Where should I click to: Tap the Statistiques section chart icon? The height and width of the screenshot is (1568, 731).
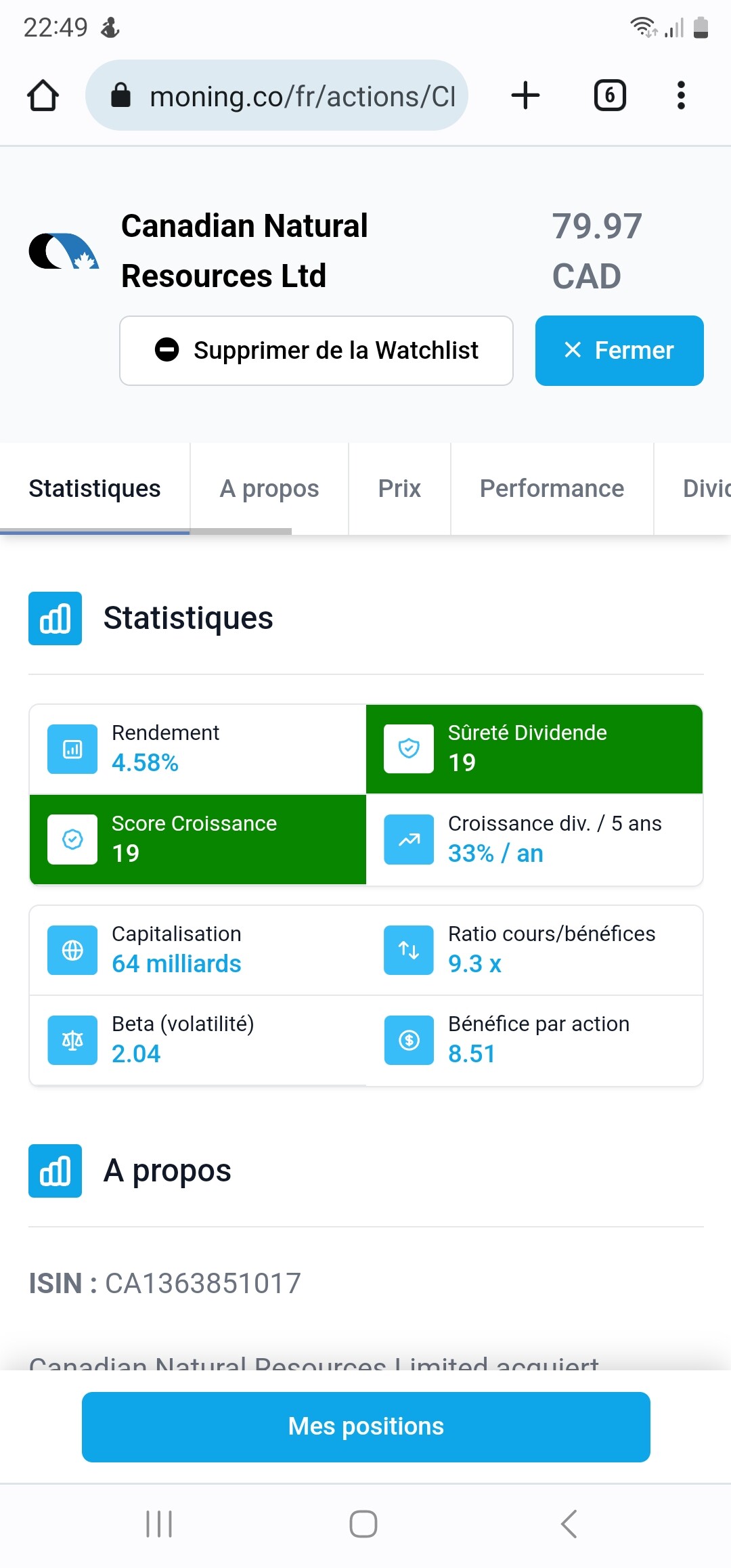click(x=55, y=618)
